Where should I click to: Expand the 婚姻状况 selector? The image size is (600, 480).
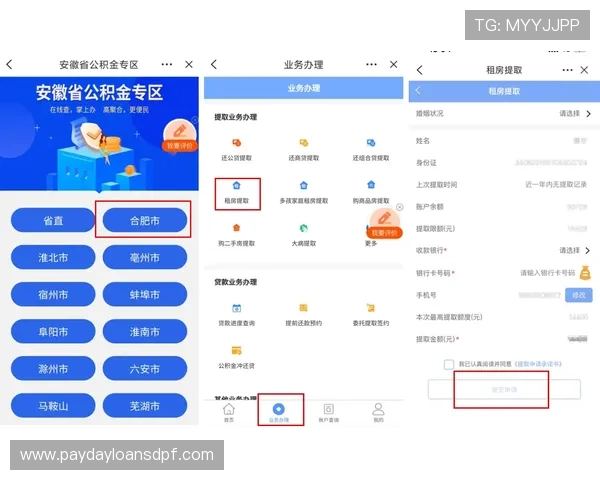tap(504, 113)
